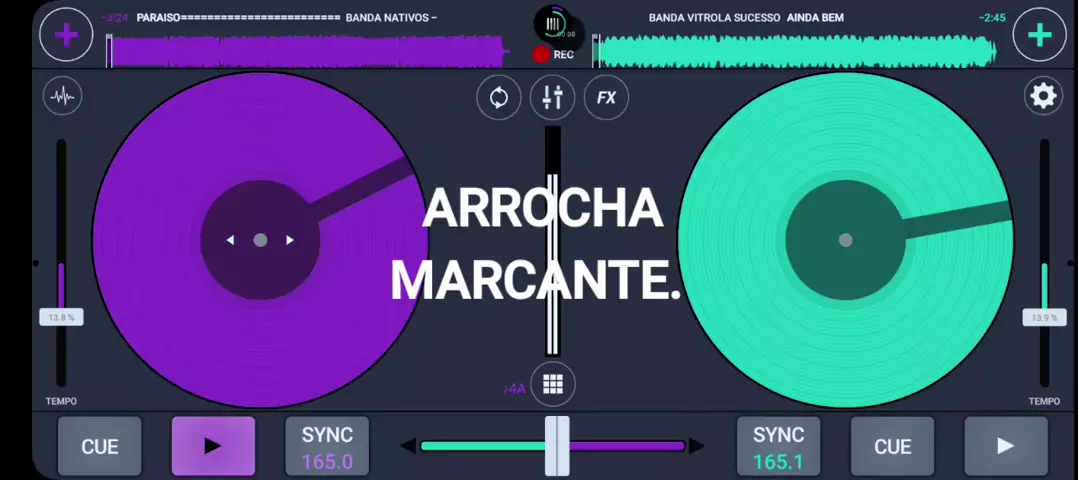The image size is (1078, 480).
Task: Toggle SYNC on the left deck
Action: click(327, 446)
